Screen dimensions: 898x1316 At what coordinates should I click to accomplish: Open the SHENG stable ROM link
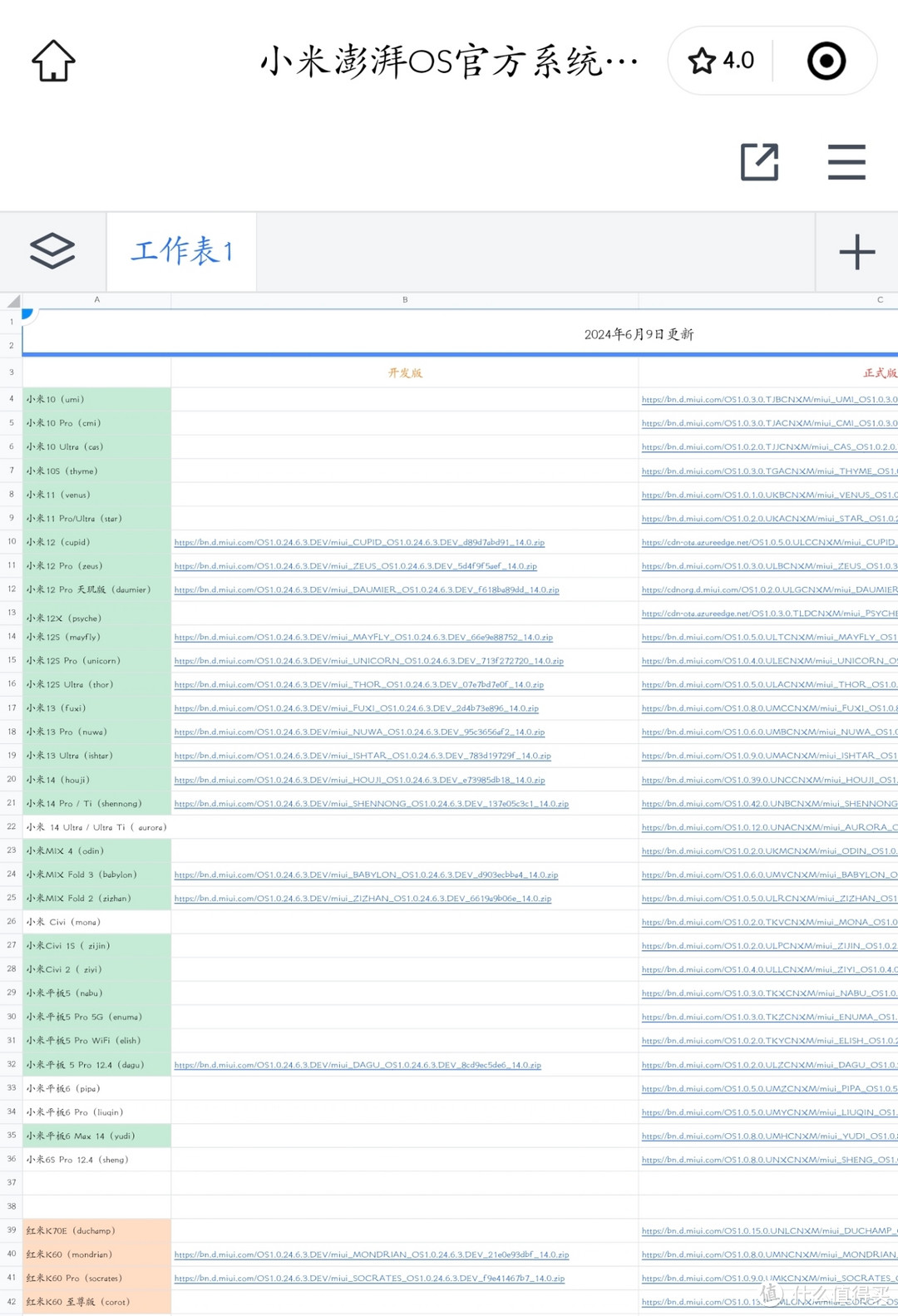click(769, 1160)
